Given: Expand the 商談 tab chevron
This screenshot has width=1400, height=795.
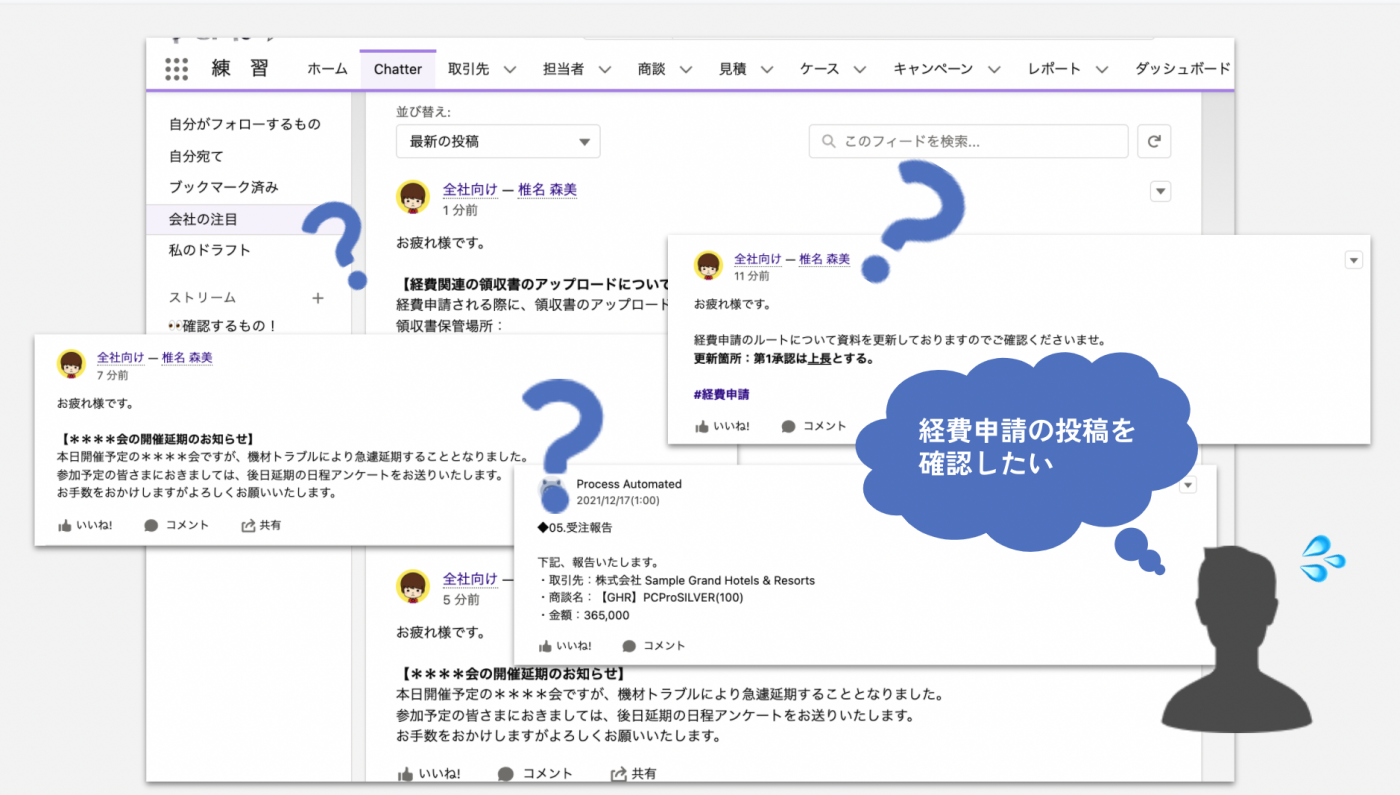Looking at the screenshot, I should (686, 70).
